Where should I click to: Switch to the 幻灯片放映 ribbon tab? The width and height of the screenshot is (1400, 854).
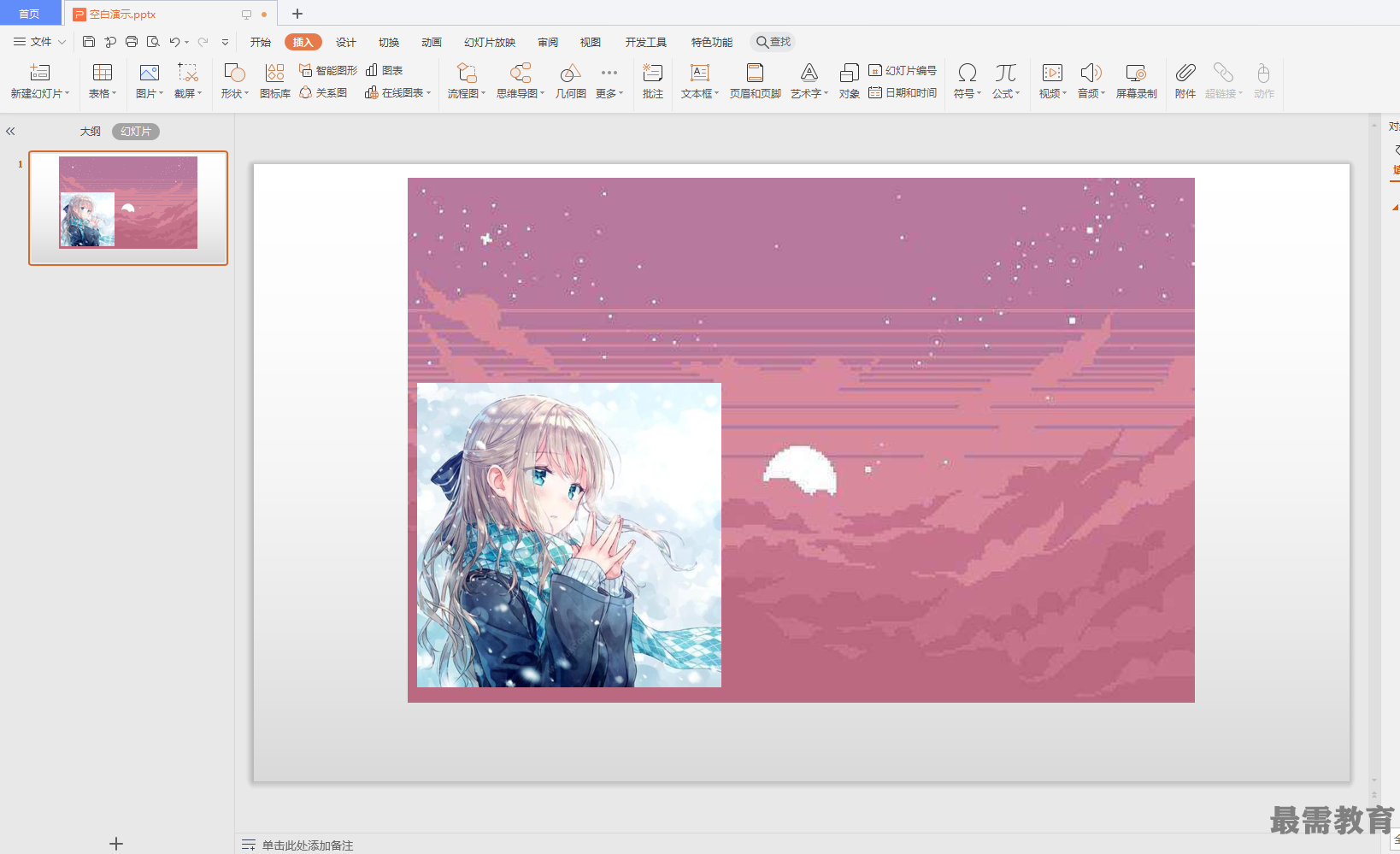click(490, 42)
